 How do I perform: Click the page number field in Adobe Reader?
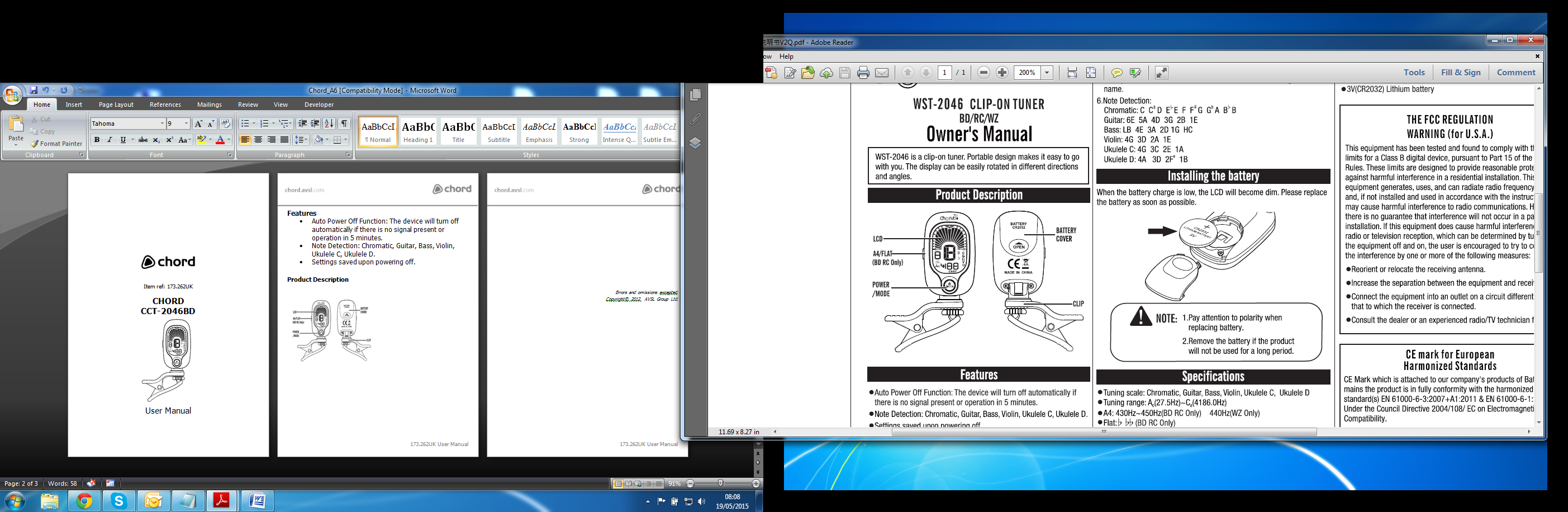[x=945, y=73]
